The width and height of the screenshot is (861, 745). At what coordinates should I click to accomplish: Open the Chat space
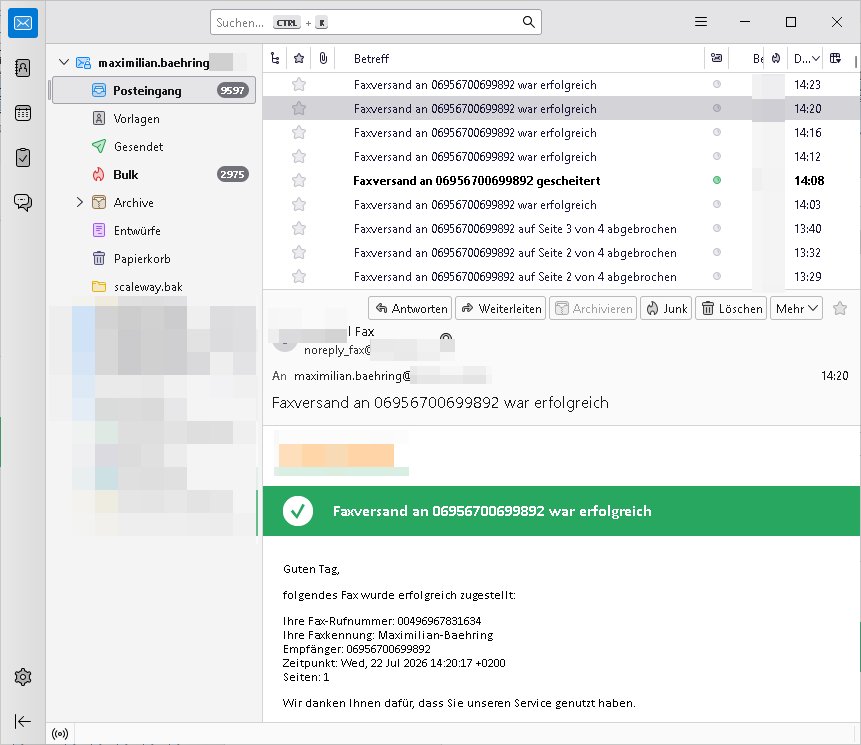23,203
